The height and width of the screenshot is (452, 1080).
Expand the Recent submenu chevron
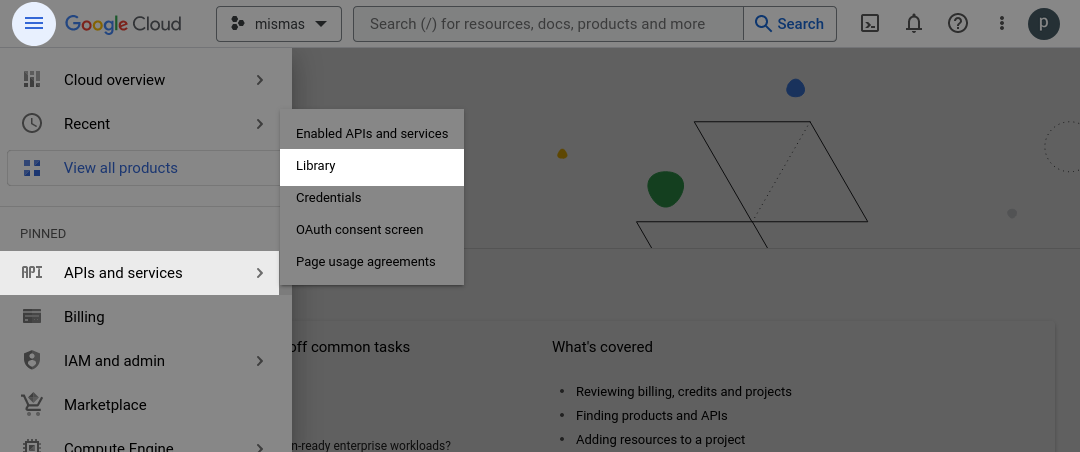pyautogui.click(x=260, y=124)
